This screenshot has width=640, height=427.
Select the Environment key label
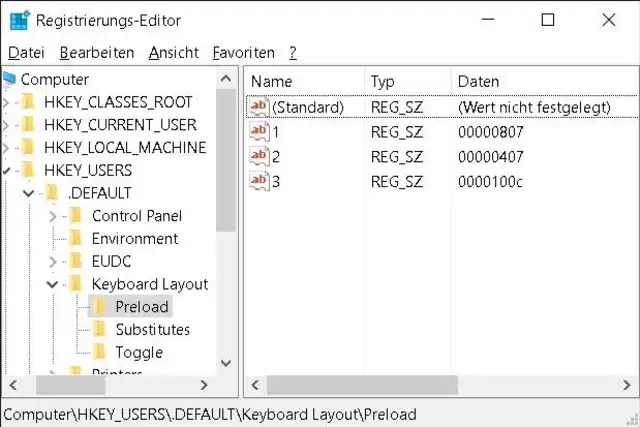coord(135,238)
